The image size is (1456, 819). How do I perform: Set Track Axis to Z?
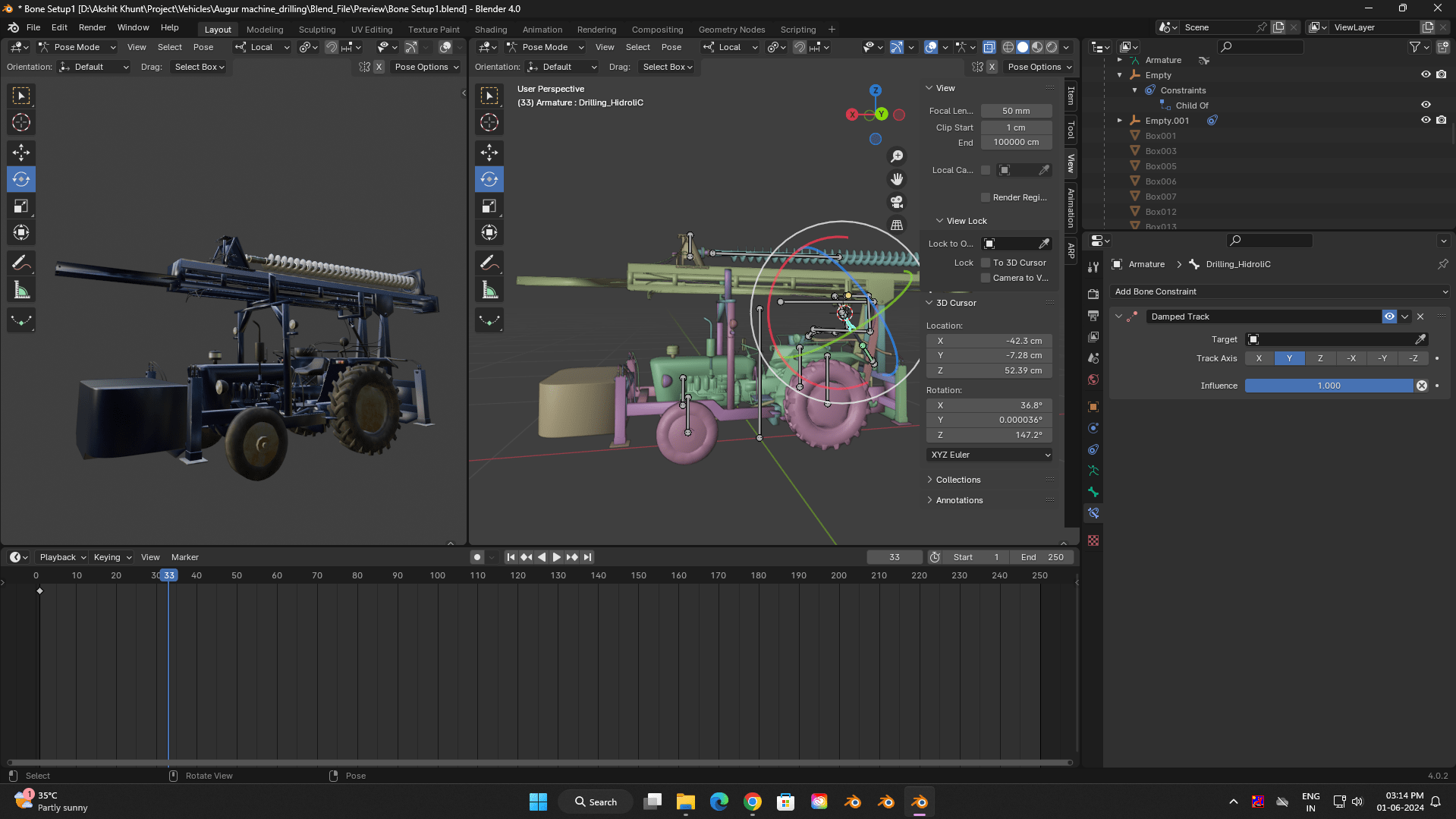pyautogui.click(x=1320, y=358)
